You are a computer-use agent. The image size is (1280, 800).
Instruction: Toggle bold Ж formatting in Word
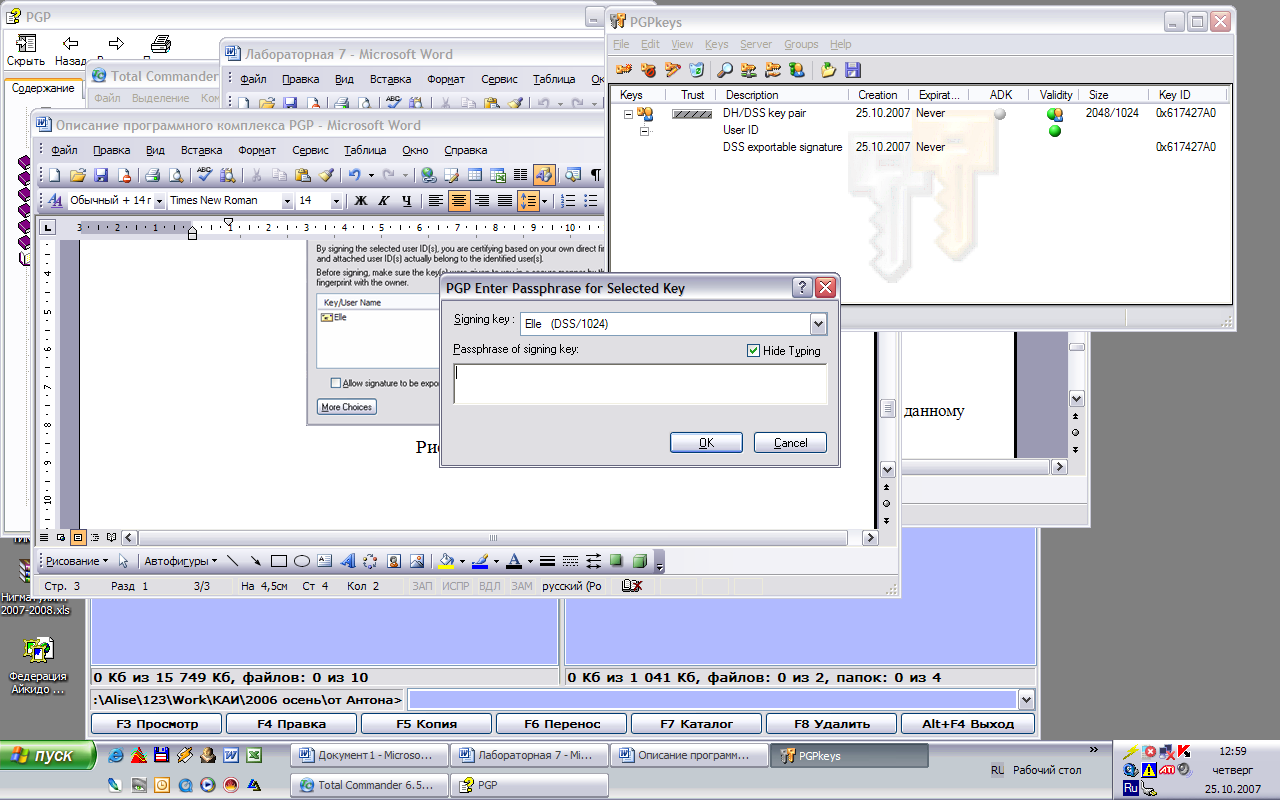(361, 201)
